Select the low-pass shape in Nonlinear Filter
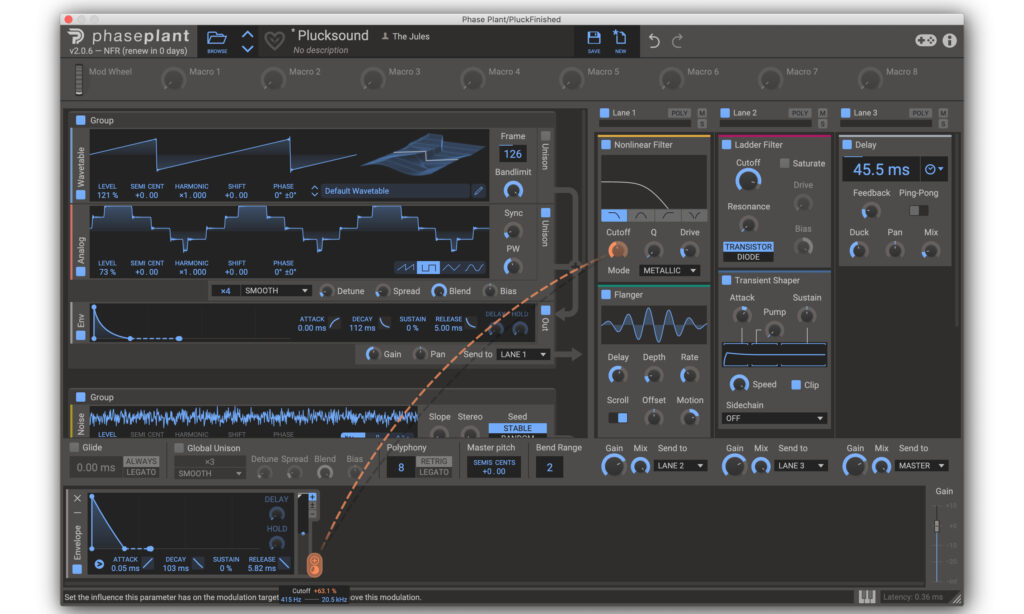Screen dimensions: 1024x614 [613, 216]
